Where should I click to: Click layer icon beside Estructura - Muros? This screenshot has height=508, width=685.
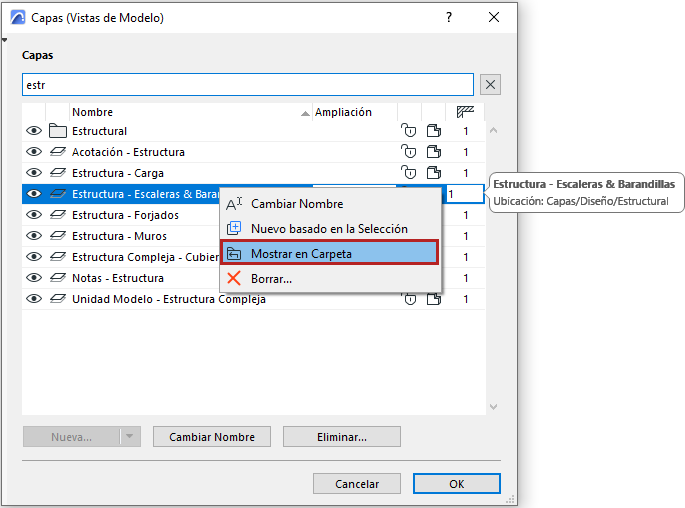coord(58,235)
